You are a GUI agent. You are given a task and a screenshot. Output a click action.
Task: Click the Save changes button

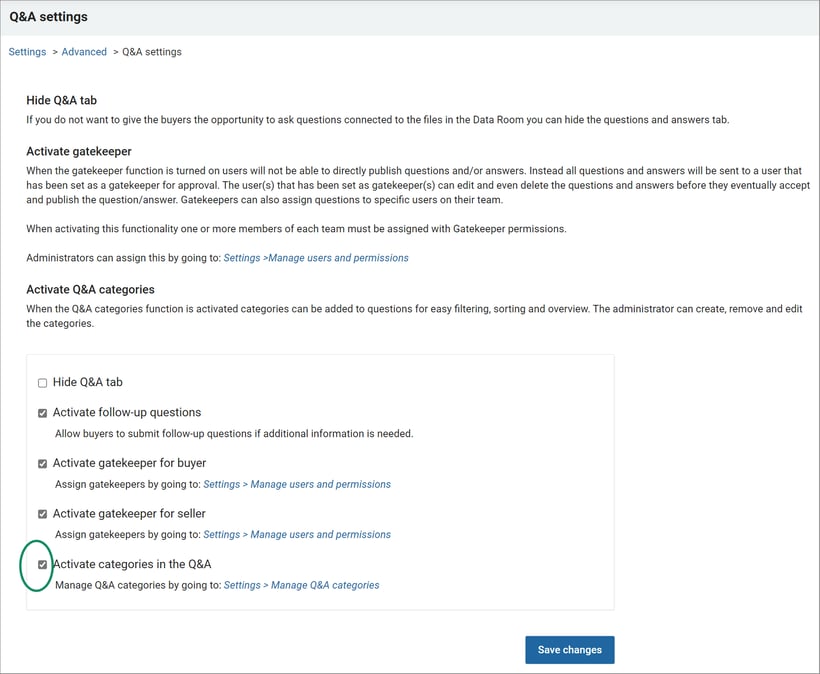pos(569,649)
